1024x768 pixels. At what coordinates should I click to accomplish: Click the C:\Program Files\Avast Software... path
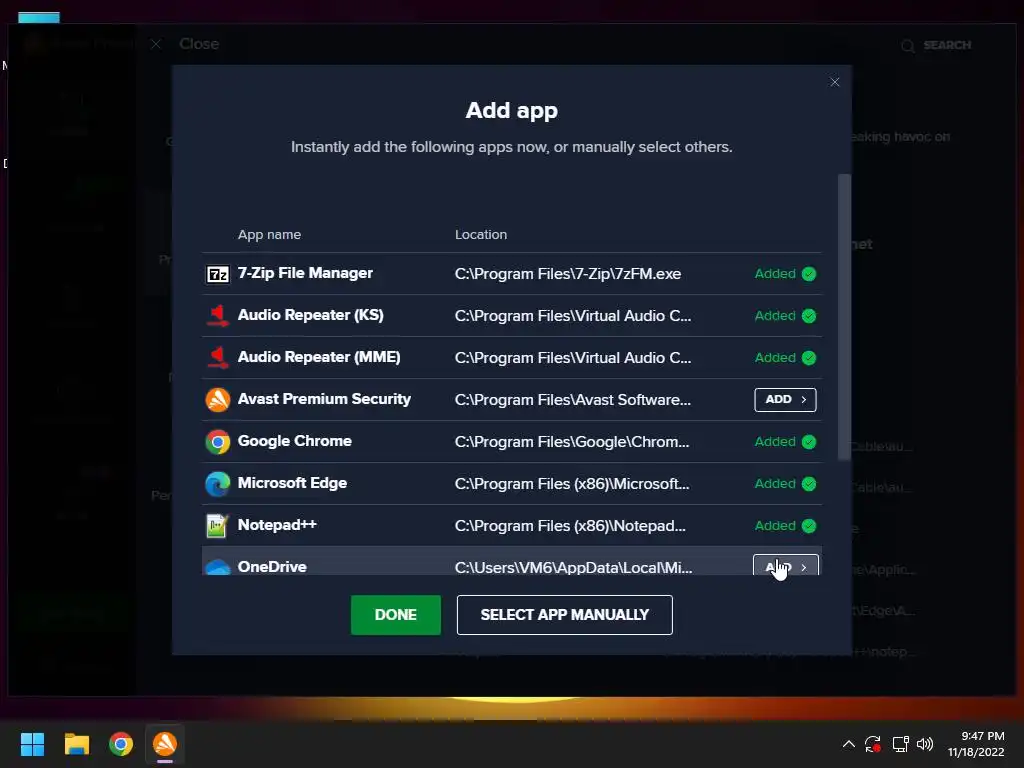(x=573, y=400)
